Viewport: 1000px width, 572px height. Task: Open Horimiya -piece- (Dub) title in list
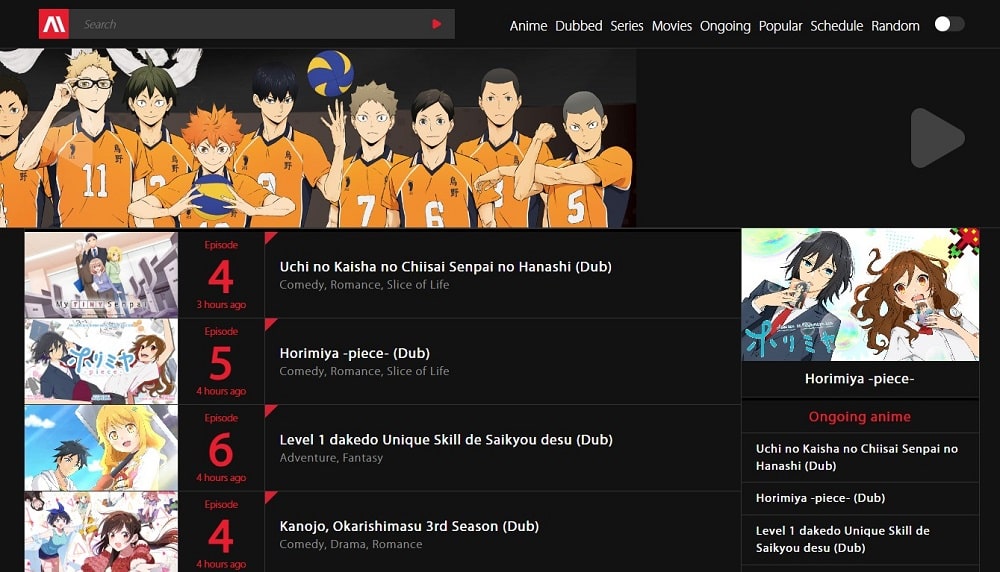(355, 353)
